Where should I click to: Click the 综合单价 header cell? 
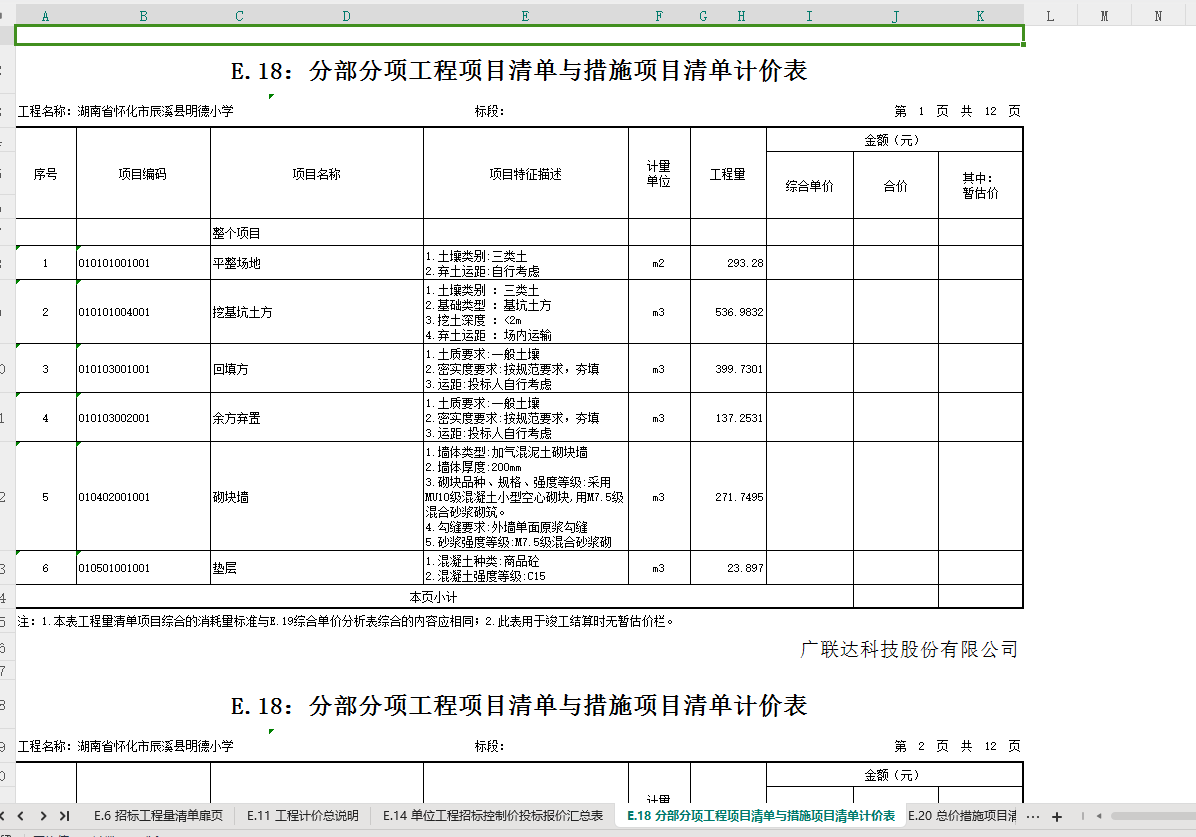(x=809, y=186)
